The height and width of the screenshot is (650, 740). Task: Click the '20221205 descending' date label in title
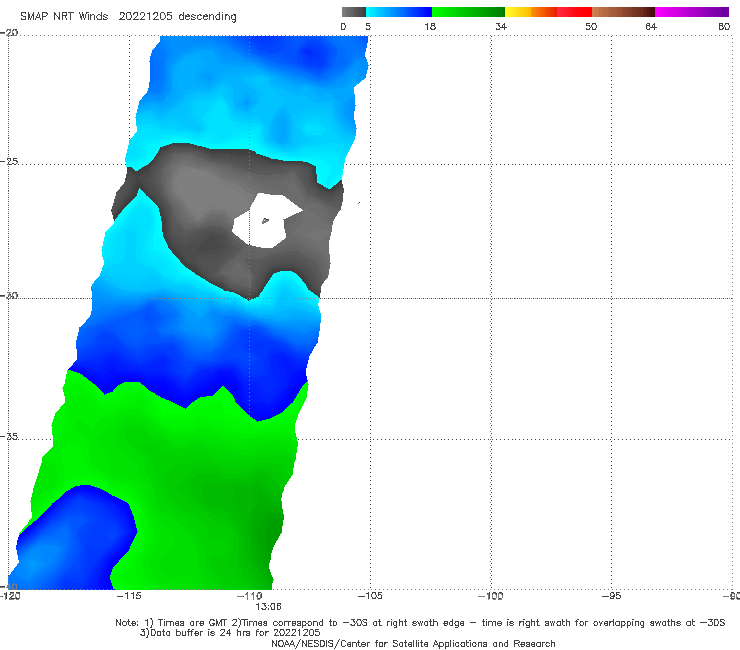pos(177,17)
